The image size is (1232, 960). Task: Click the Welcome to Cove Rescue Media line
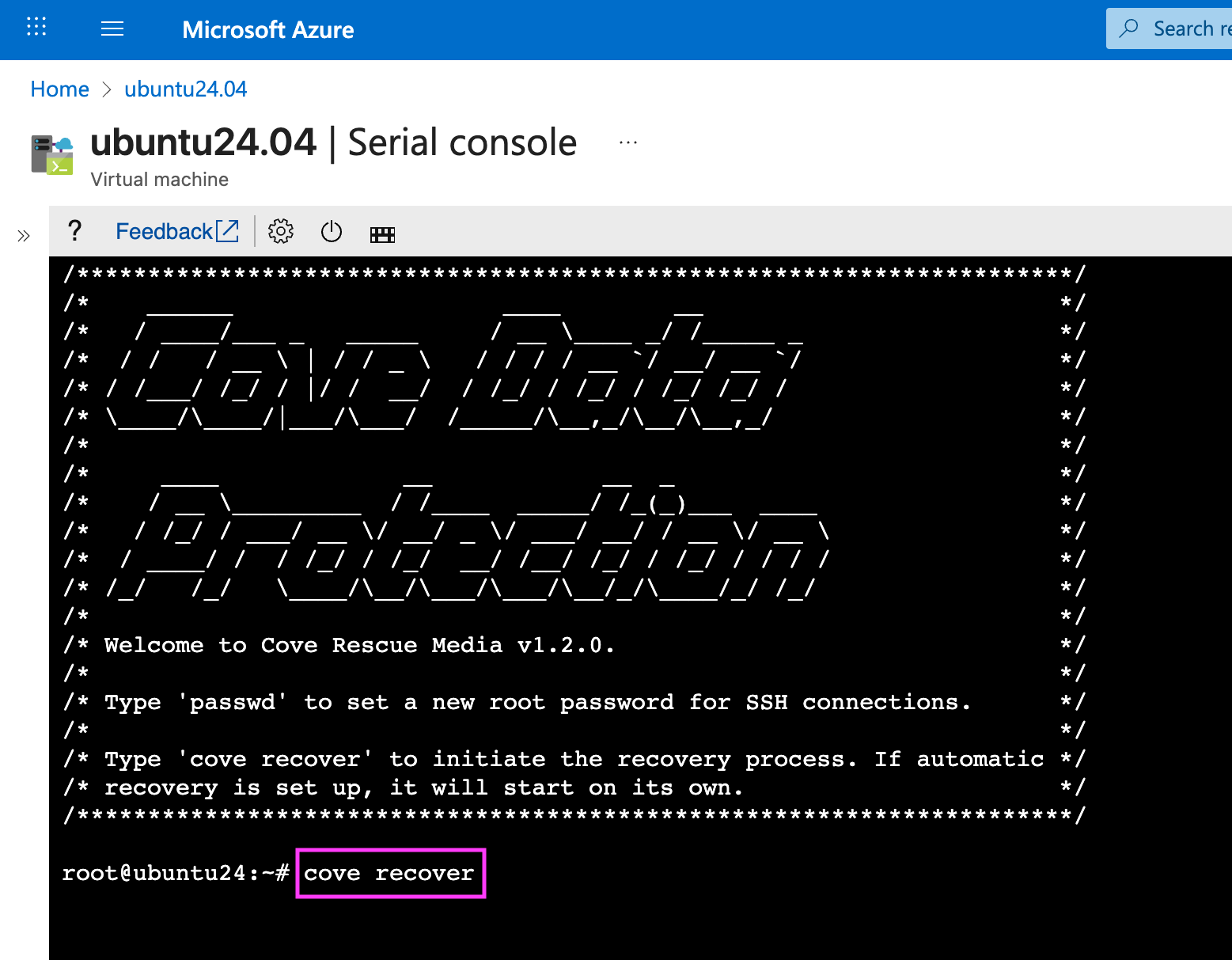(x=358, y=646)
